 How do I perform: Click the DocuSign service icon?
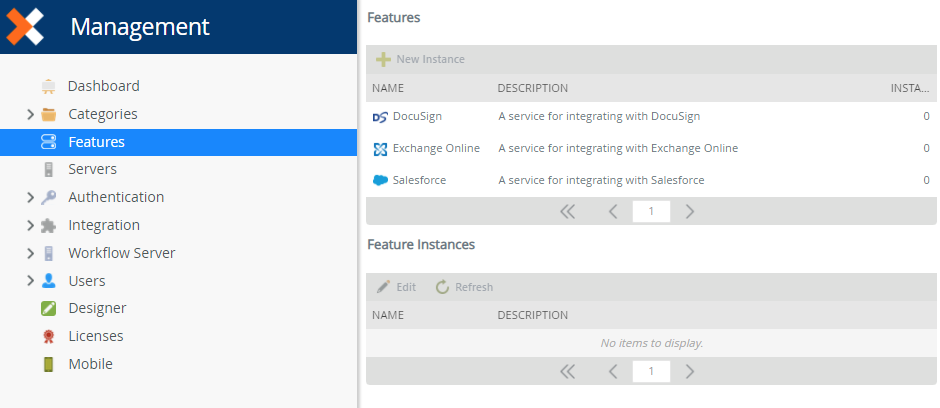click(x=380, y=117)
